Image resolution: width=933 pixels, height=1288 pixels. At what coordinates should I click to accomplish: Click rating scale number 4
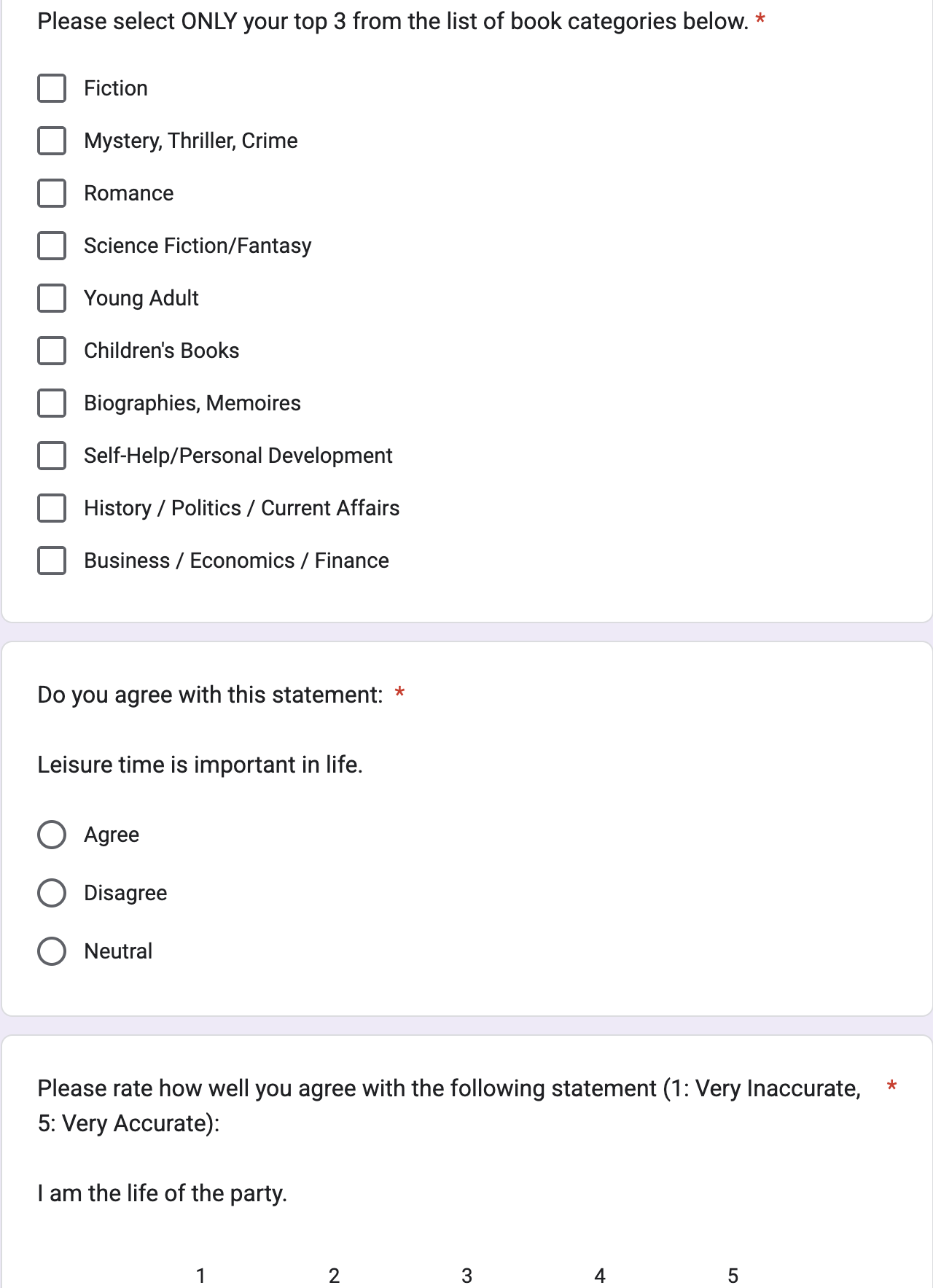(600, 1276)
